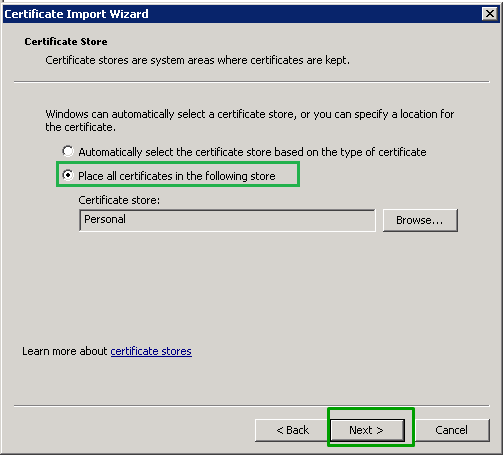Open the certificate stores help link
The height and width of the screenshot is (455, 503).
151,351
